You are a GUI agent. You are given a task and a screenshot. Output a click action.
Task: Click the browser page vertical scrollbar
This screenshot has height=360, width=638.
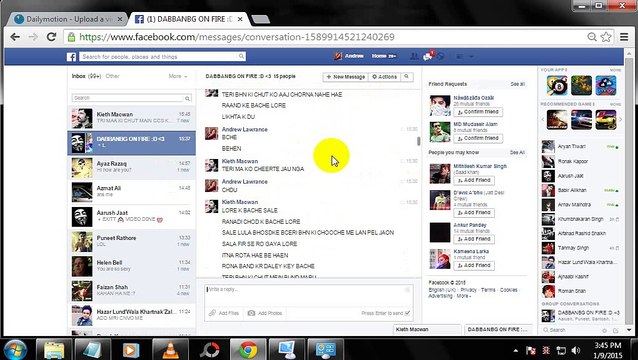click(x=629, y=191)
